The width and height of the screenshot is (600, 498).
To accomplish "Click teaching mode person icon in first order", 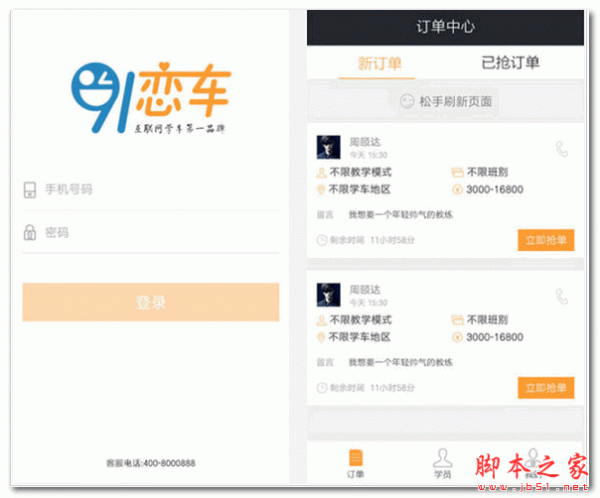I will pyautogui.click(x=321, y=173).
